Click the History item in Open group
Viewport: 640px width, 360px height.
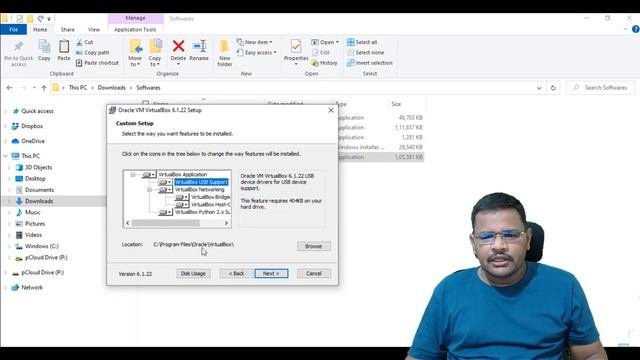324,63
